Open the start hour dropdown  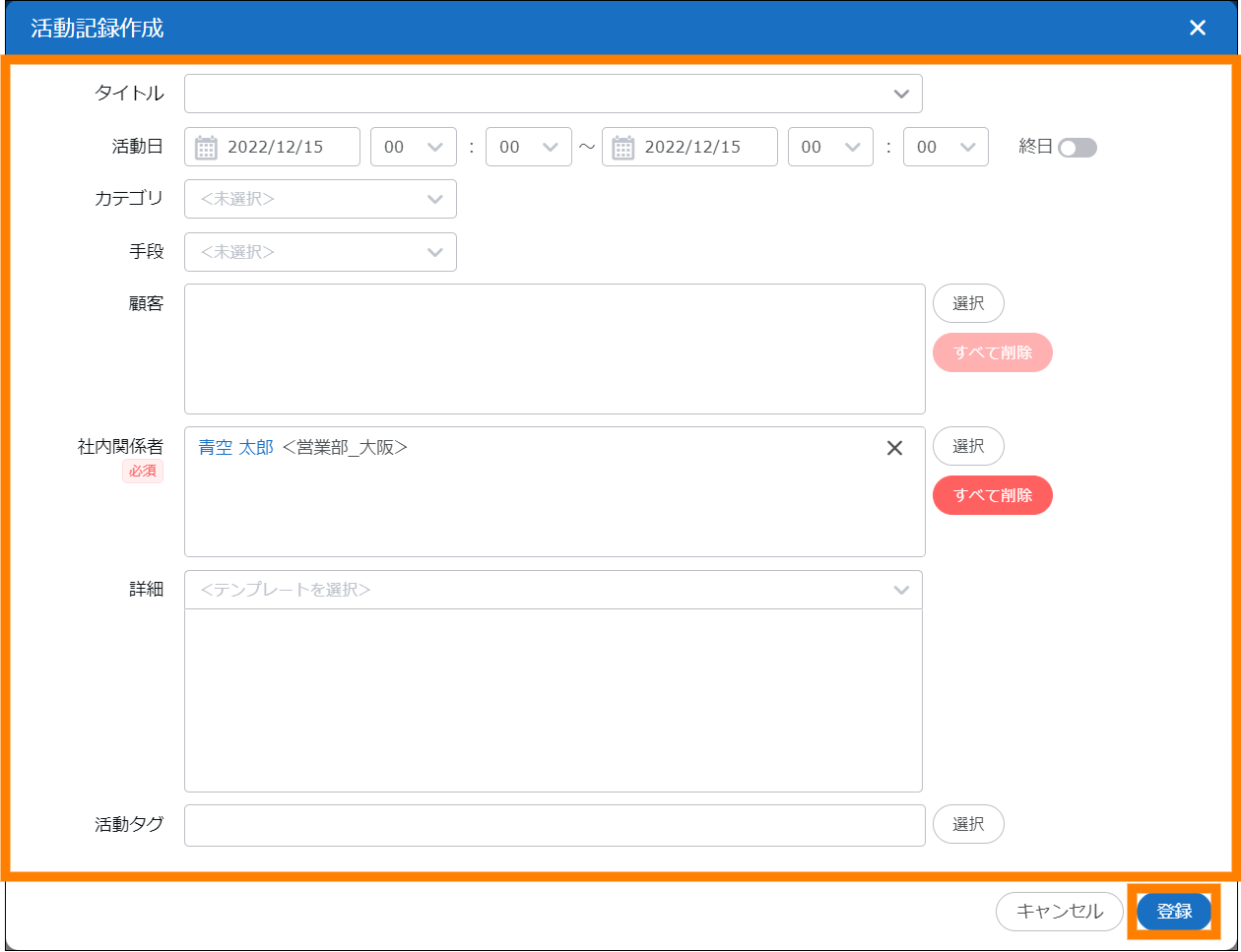413,147
